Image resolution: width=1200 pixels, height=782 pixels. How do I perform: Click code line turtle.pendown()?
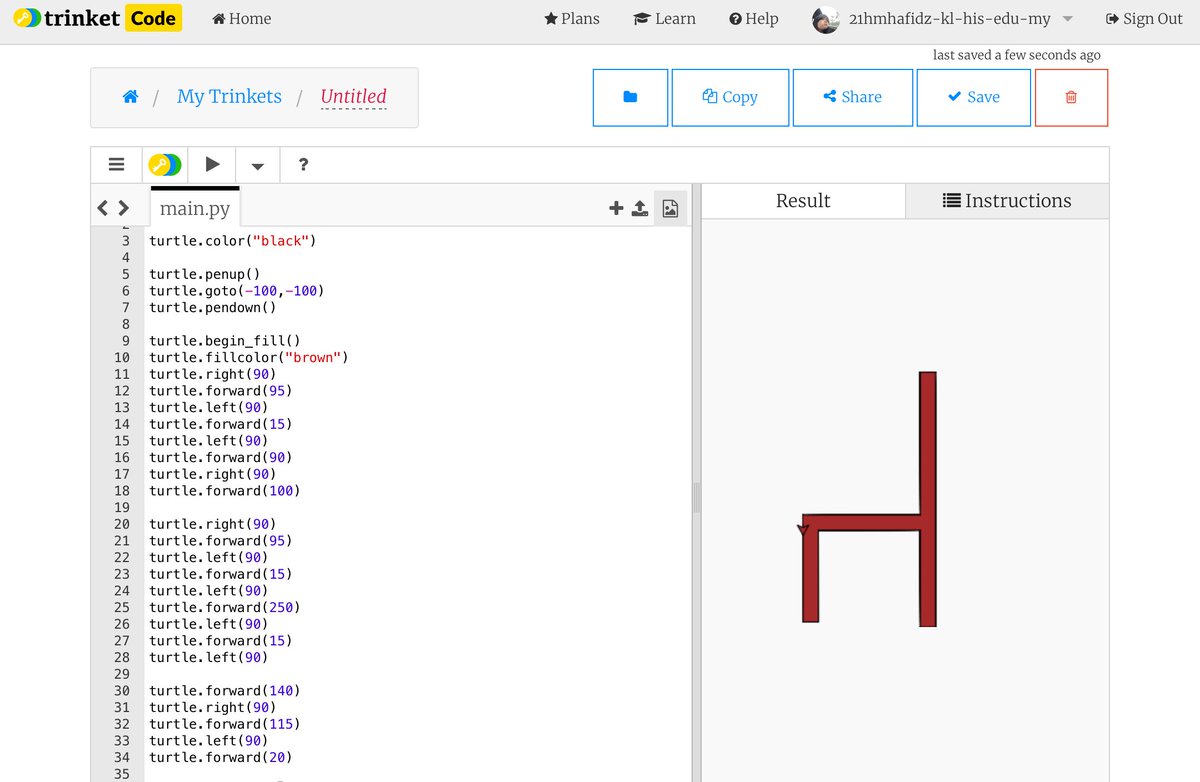coord(213,307)
